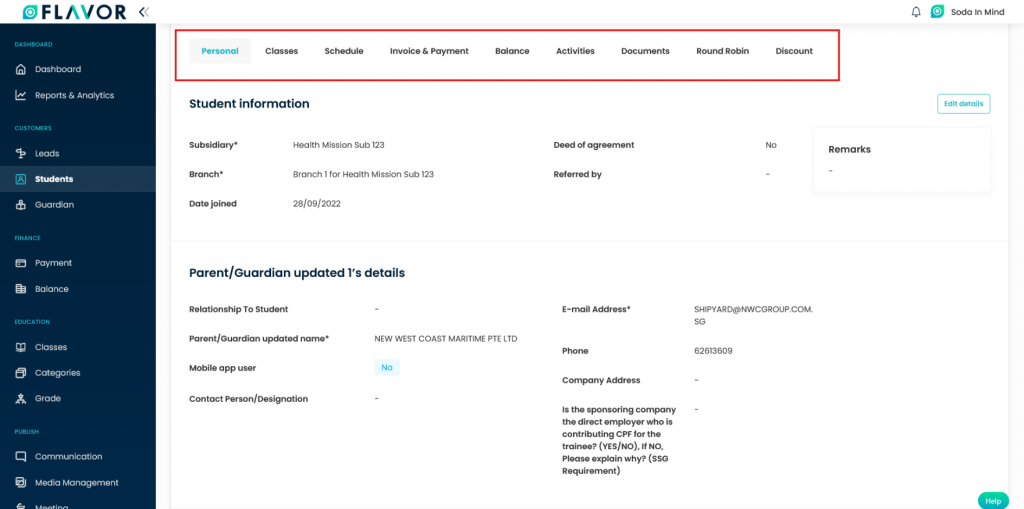Click the Flavor logo

[75, 12]
